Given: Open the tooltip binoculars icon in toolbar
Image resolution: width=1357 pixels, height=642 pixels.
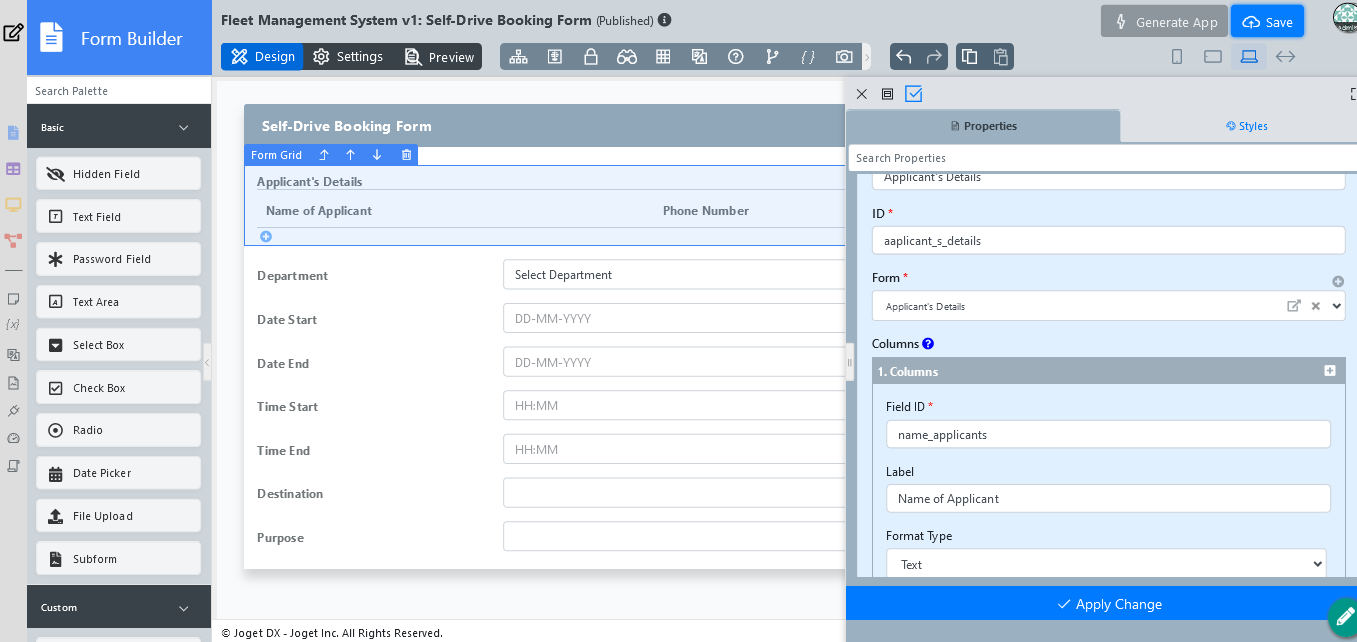Looking at the screenshot, I should tap(627, 57).
